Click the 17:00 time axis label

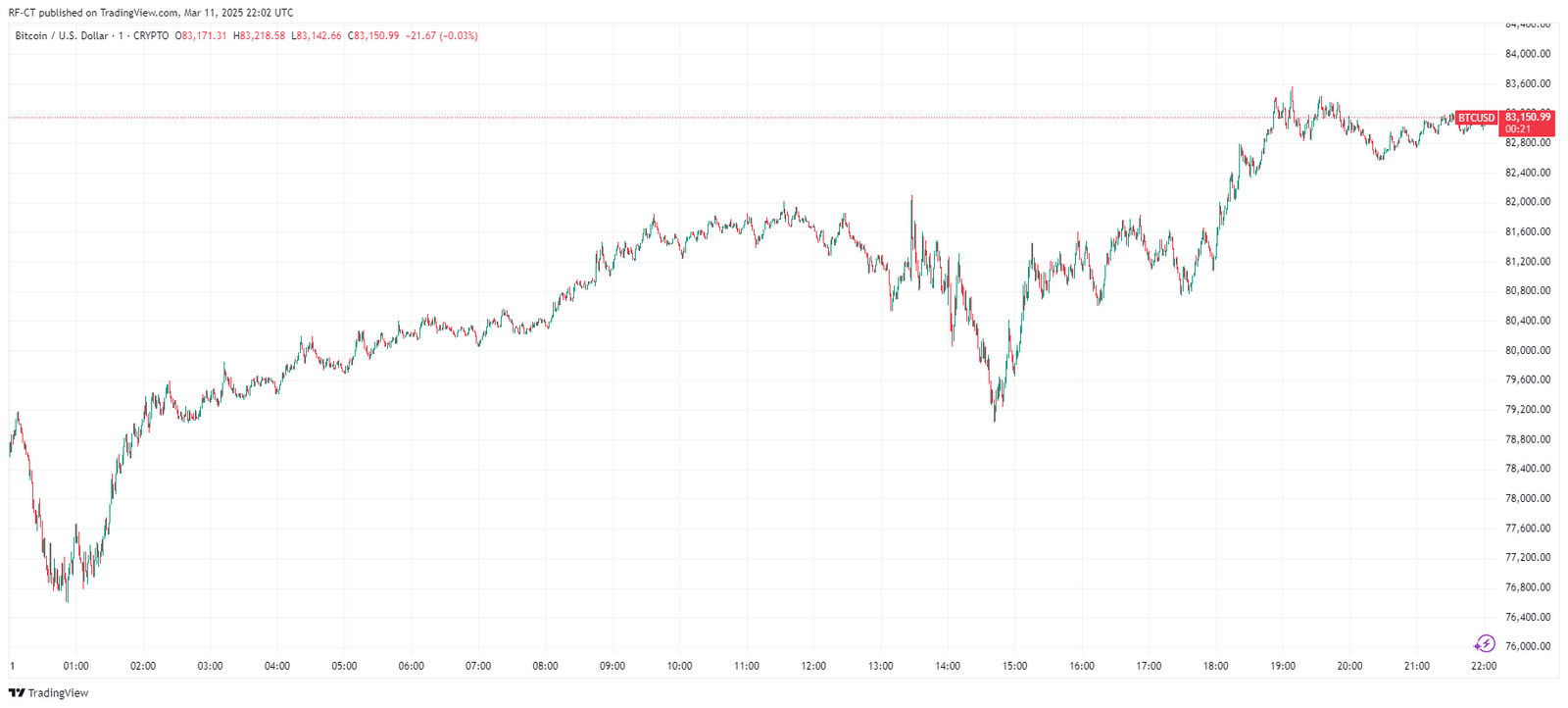1149,666
